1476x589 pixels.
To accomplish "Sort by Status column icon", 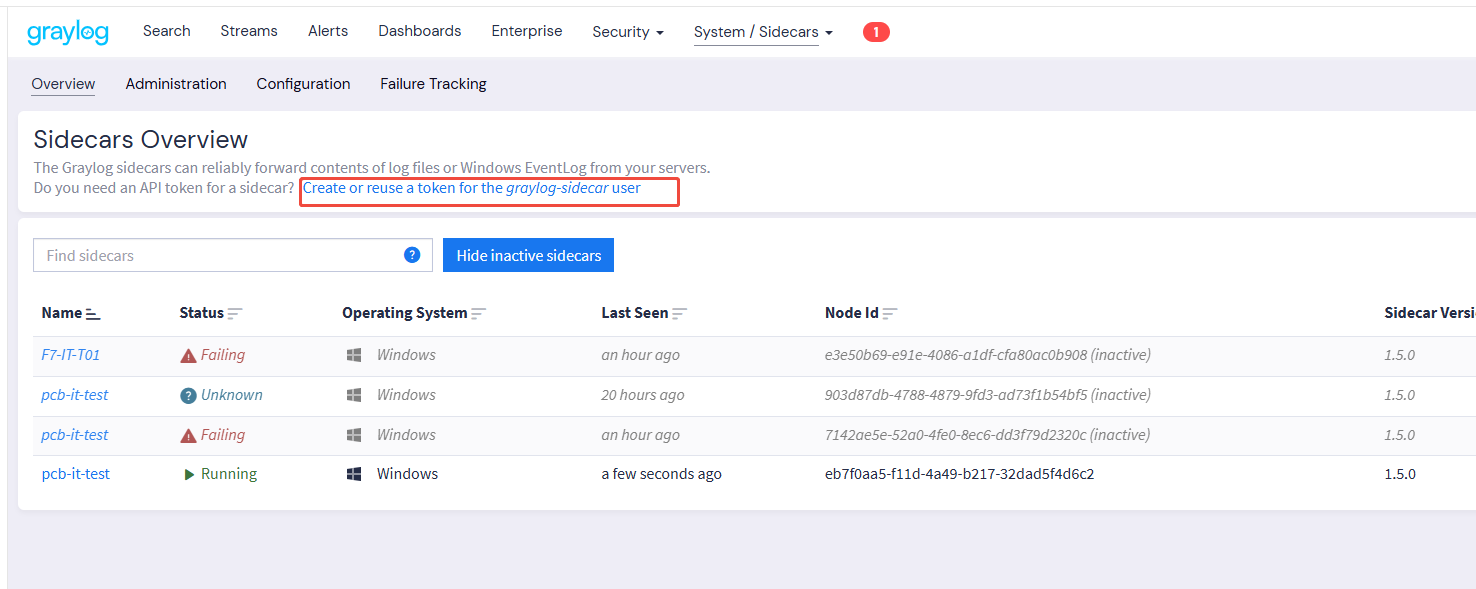I will [235, 314].
